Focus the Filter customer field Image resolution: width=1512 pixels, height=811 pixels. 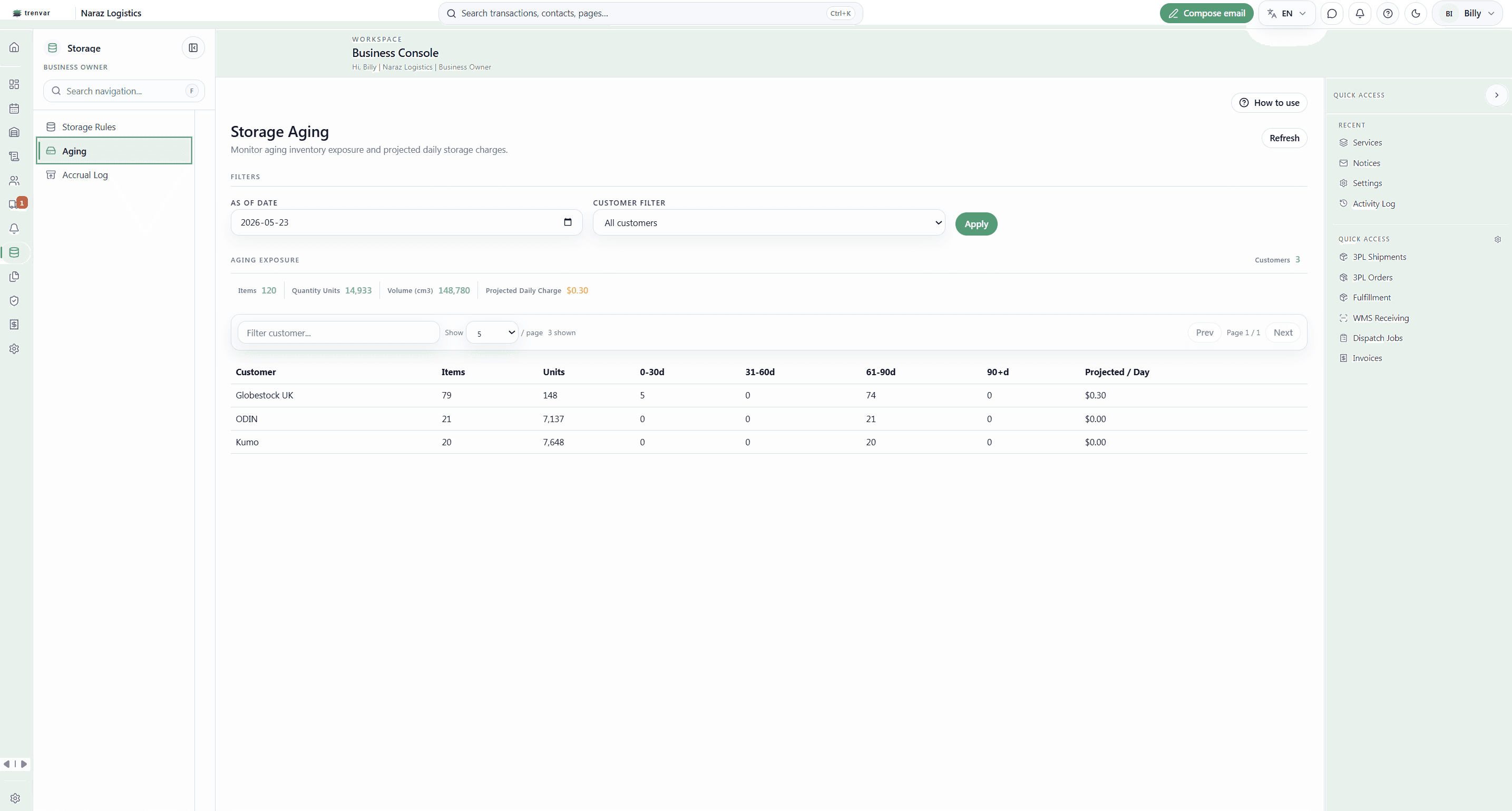[x=339, y=333]
